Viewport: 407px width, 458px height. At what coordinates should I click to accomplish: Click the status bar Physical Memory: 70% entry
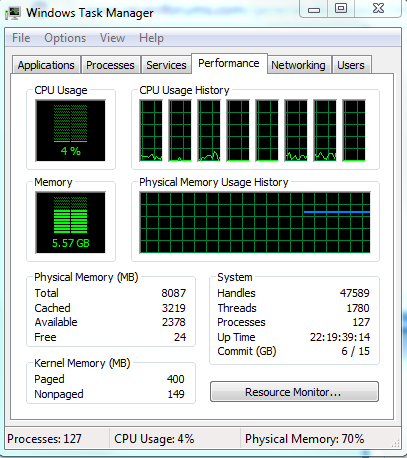(305, 439)
